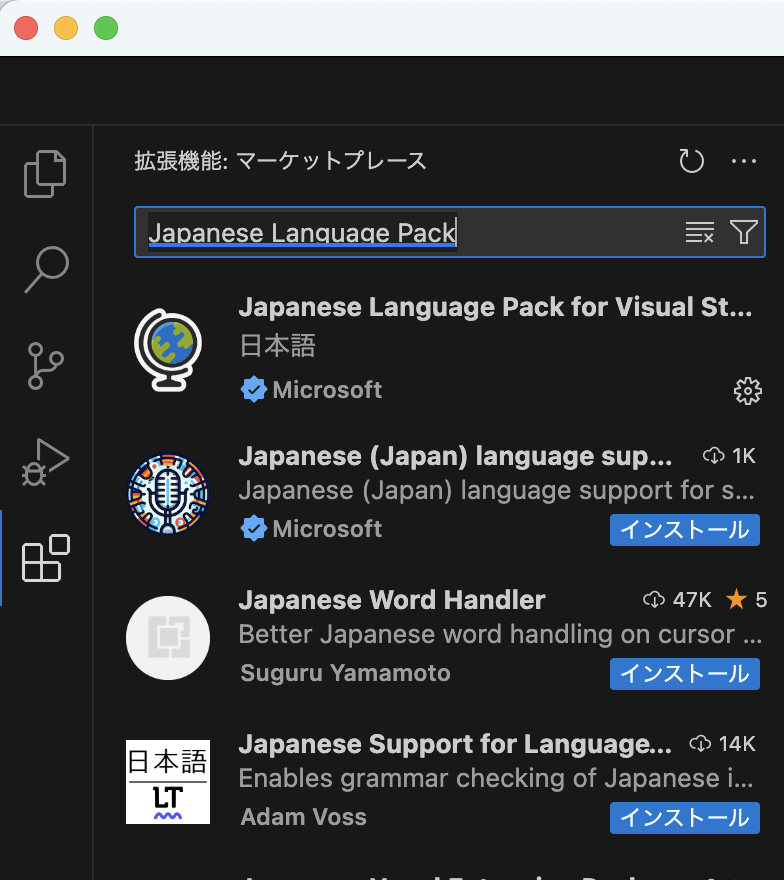The width and height of the screenshot is (784, 880).
Task: Click the LanguageTool 日本語 extension thumbnail
Action: [168, 782]
